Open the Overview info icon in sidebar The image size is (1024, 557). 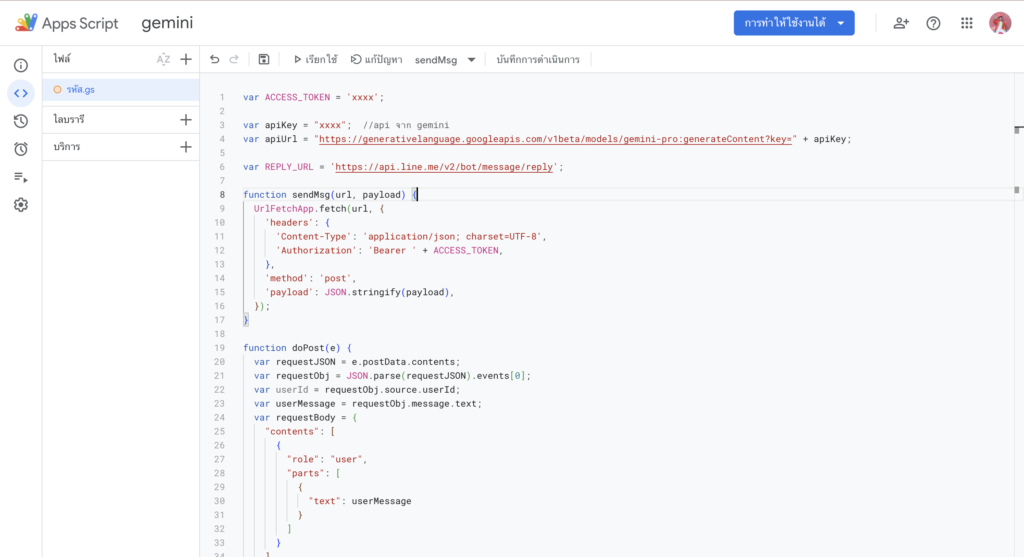pyautogui.click(x=21, y=65)
